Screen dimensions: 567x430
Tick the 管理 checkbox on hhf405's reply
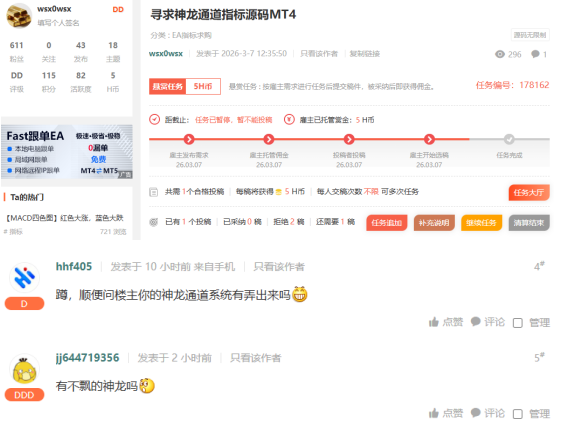click(518, 323)
